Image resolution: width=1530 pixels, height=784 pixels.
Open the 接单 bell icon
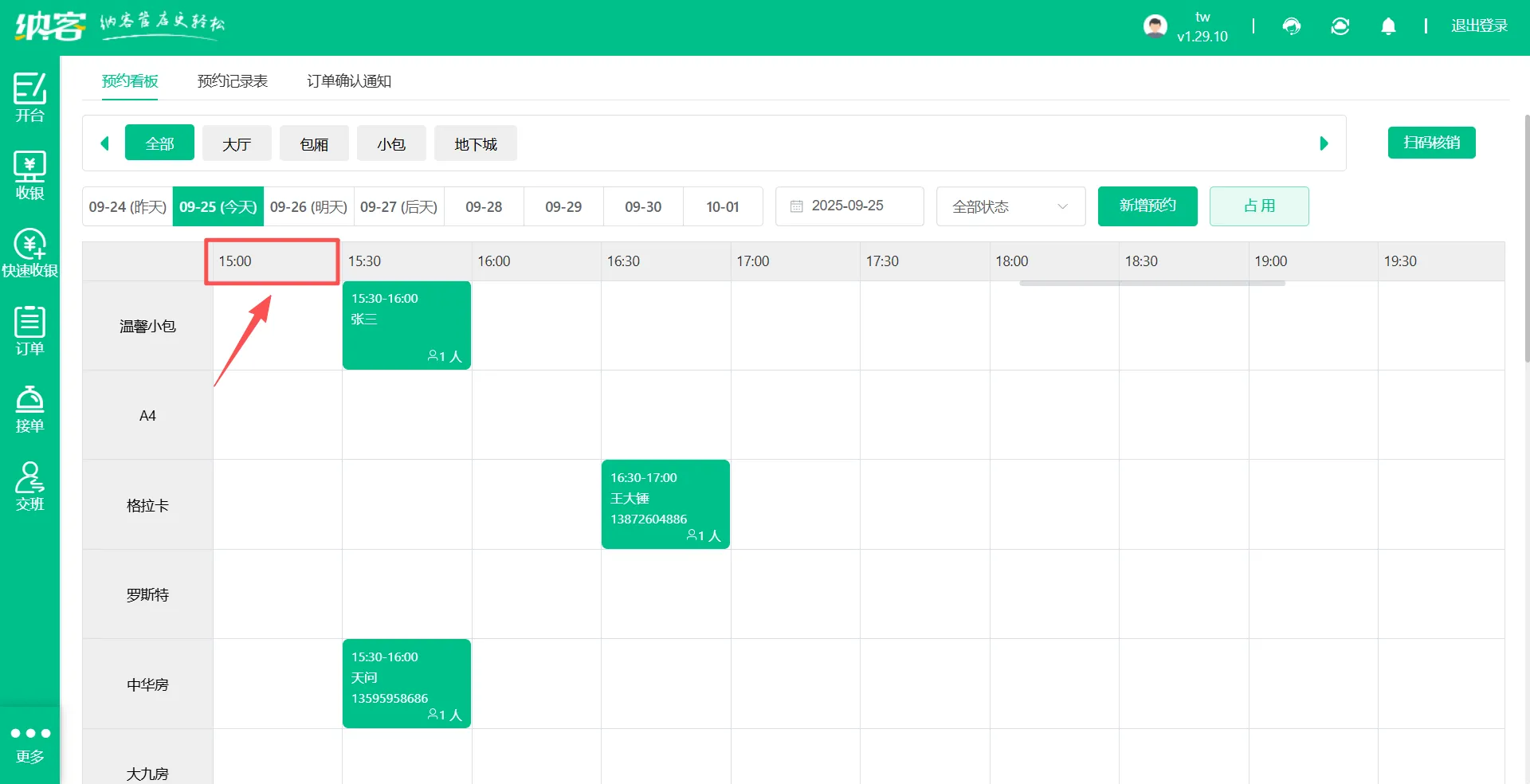coord(29,408)
